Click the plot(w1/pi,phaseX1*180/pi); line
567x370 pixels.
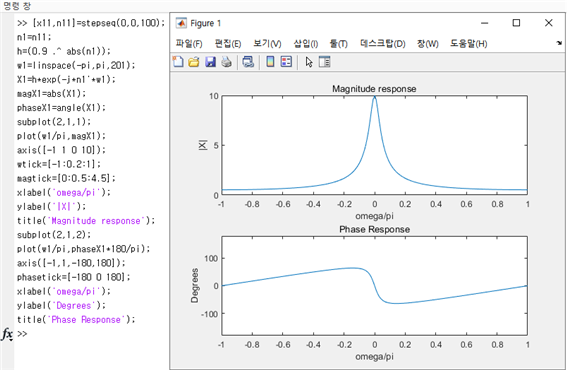83,249
